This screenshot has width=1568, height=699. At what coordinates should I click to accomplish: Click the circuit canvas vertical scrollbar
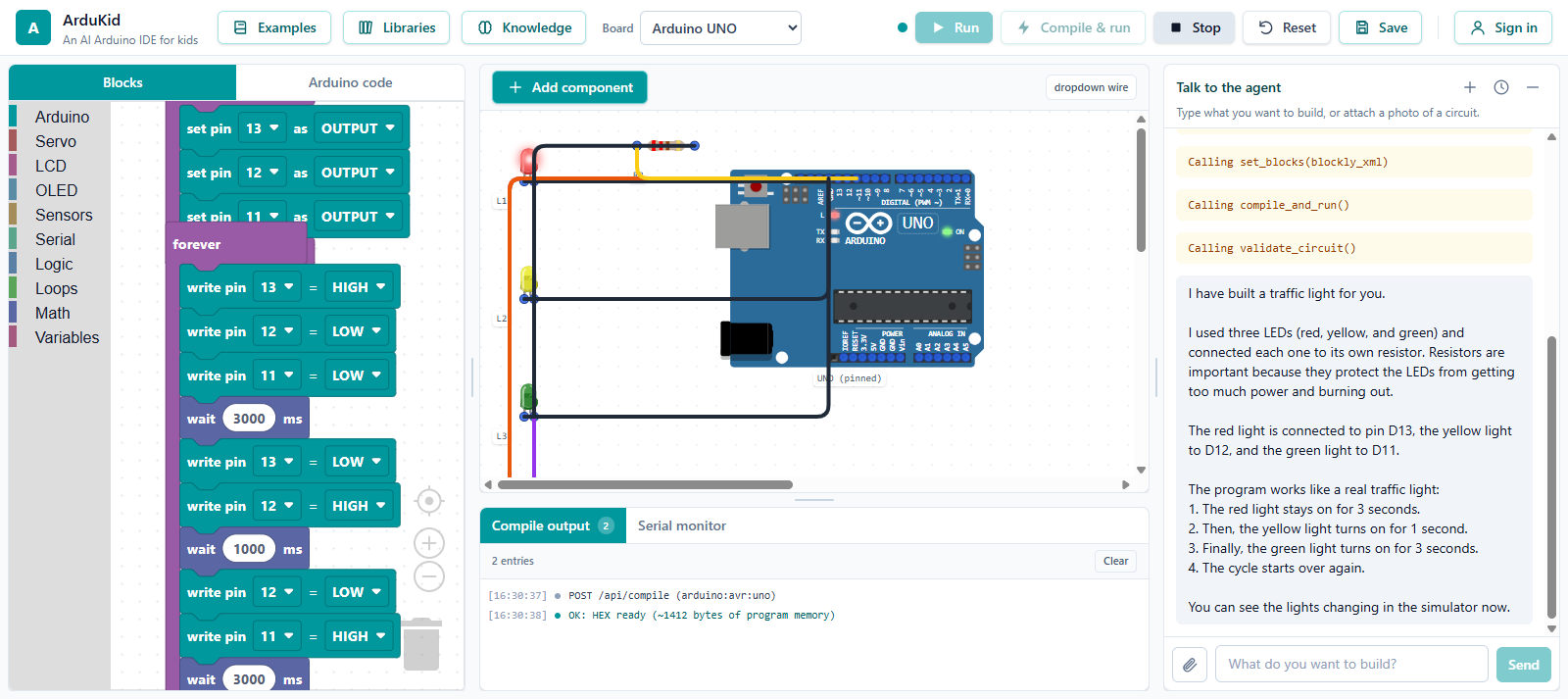coord(1141,189)
